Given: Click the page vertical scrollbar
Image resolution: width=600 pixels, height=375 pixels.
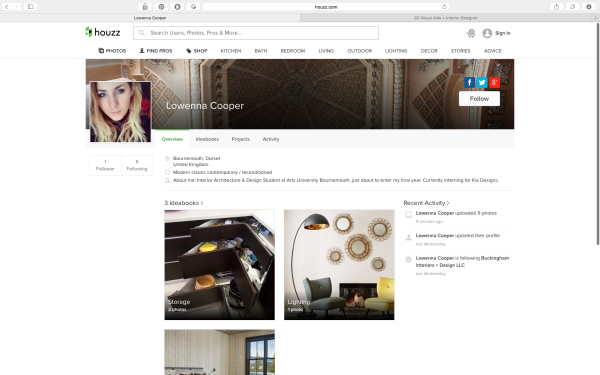Looking at the screenshot, I should [x=598, y=134].
